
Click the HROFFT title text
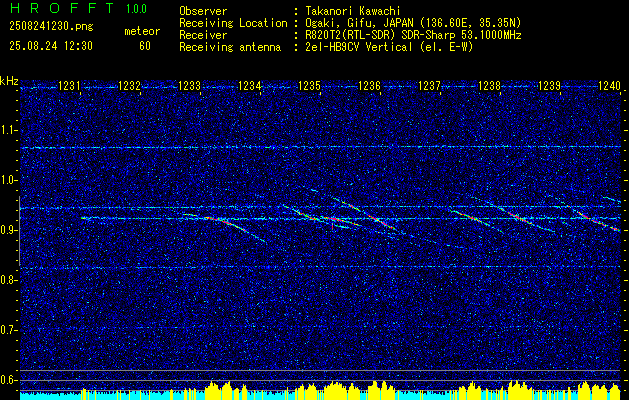click(x=62, y=8)
